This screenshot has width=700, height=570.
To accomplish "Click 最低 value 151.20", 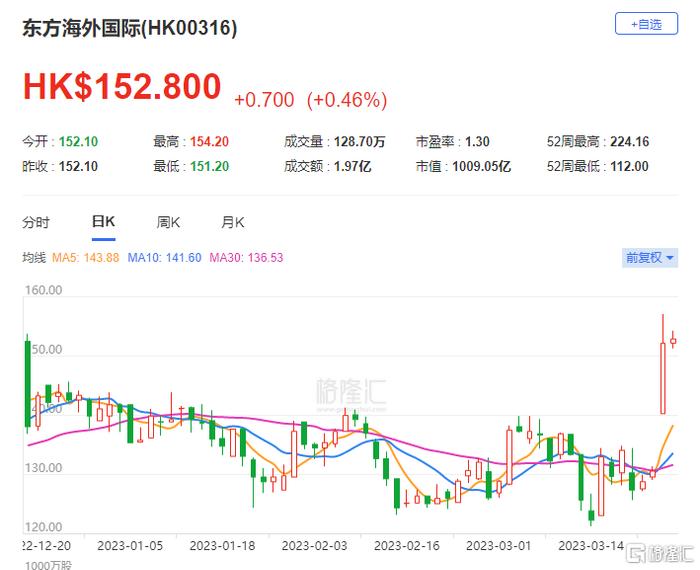I will click(209, 166).
